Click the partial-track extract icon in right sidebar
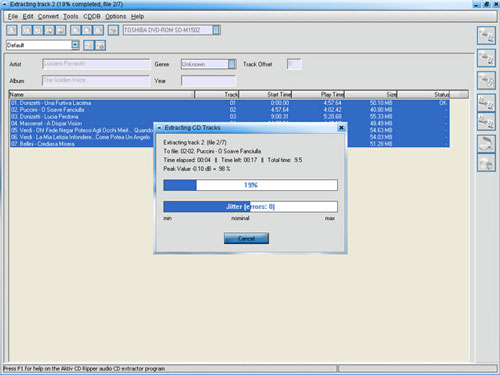This screenshot has width=500, height=375. (x=486, y=80)
